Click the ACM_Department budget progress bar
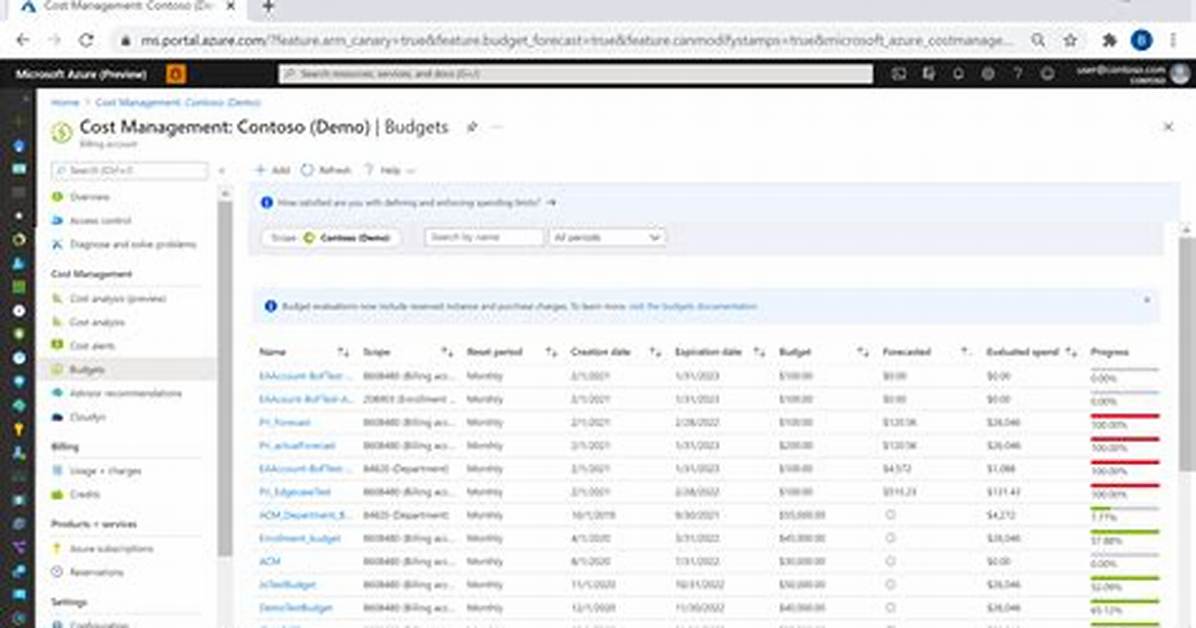This screenshot has height=628, width=1196. [1124, 510]
